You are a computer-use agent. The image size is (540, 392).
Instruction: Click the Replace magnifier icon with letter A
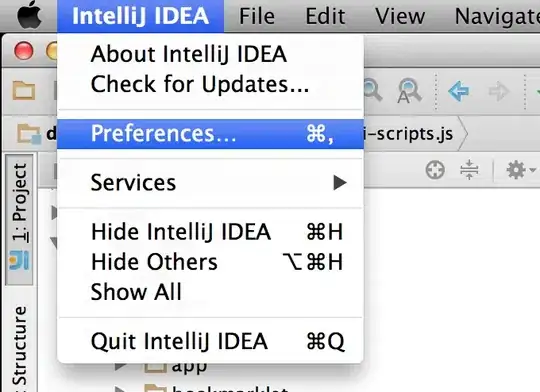tap(409, 91)
